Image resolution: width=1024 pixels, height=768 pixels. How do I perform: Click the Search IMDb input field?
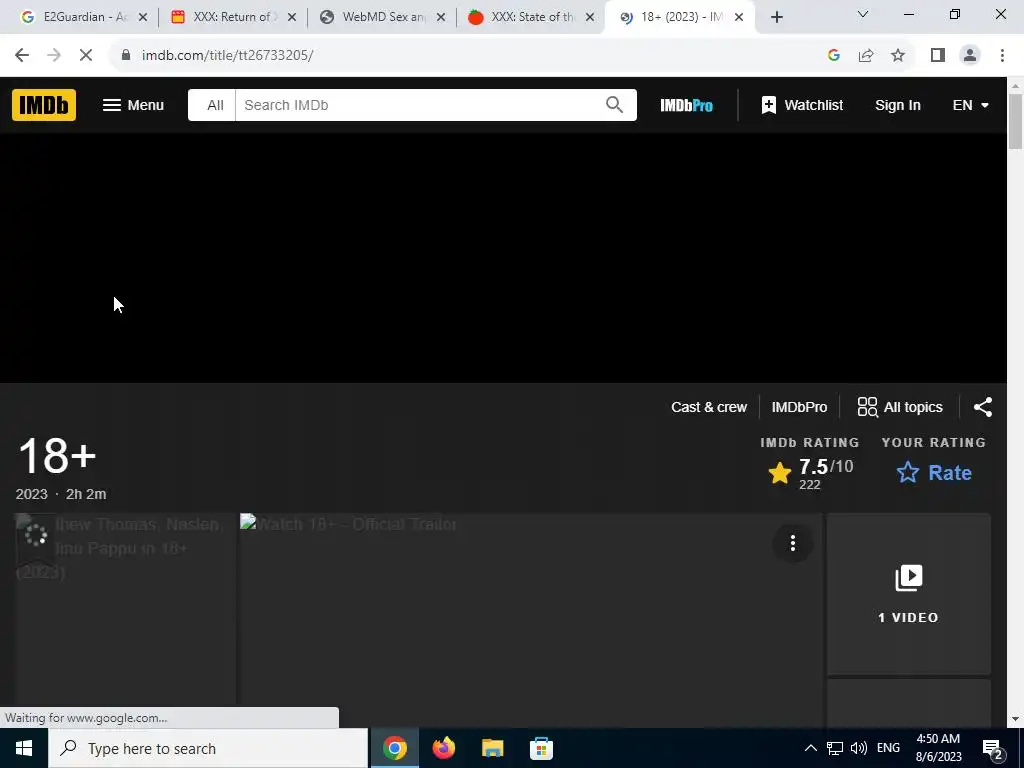pos(418,105)
